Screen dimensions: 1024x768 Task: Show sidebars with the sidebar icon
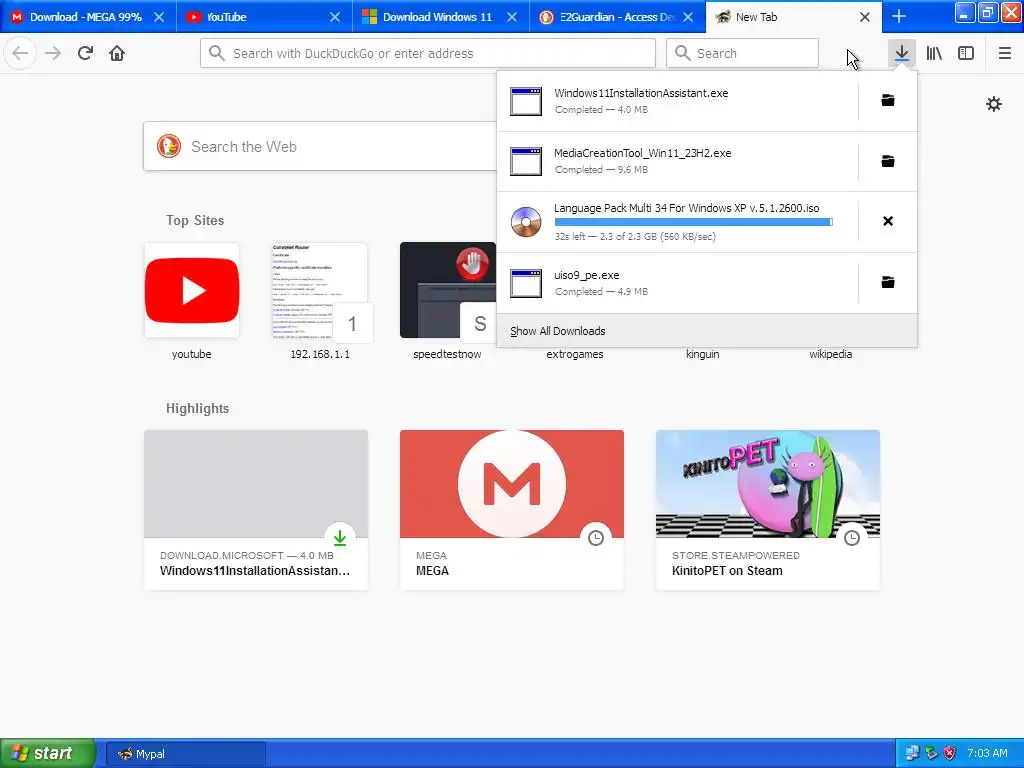tap(966, 53)
